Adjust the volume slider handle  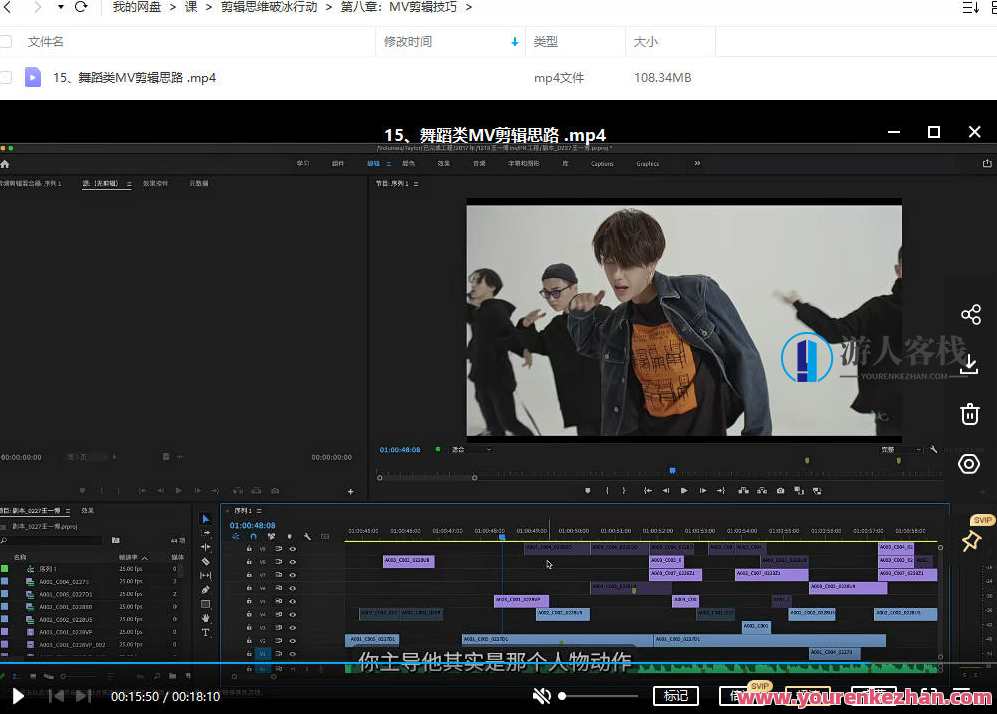pyautogui.click(x=563, y=696)
